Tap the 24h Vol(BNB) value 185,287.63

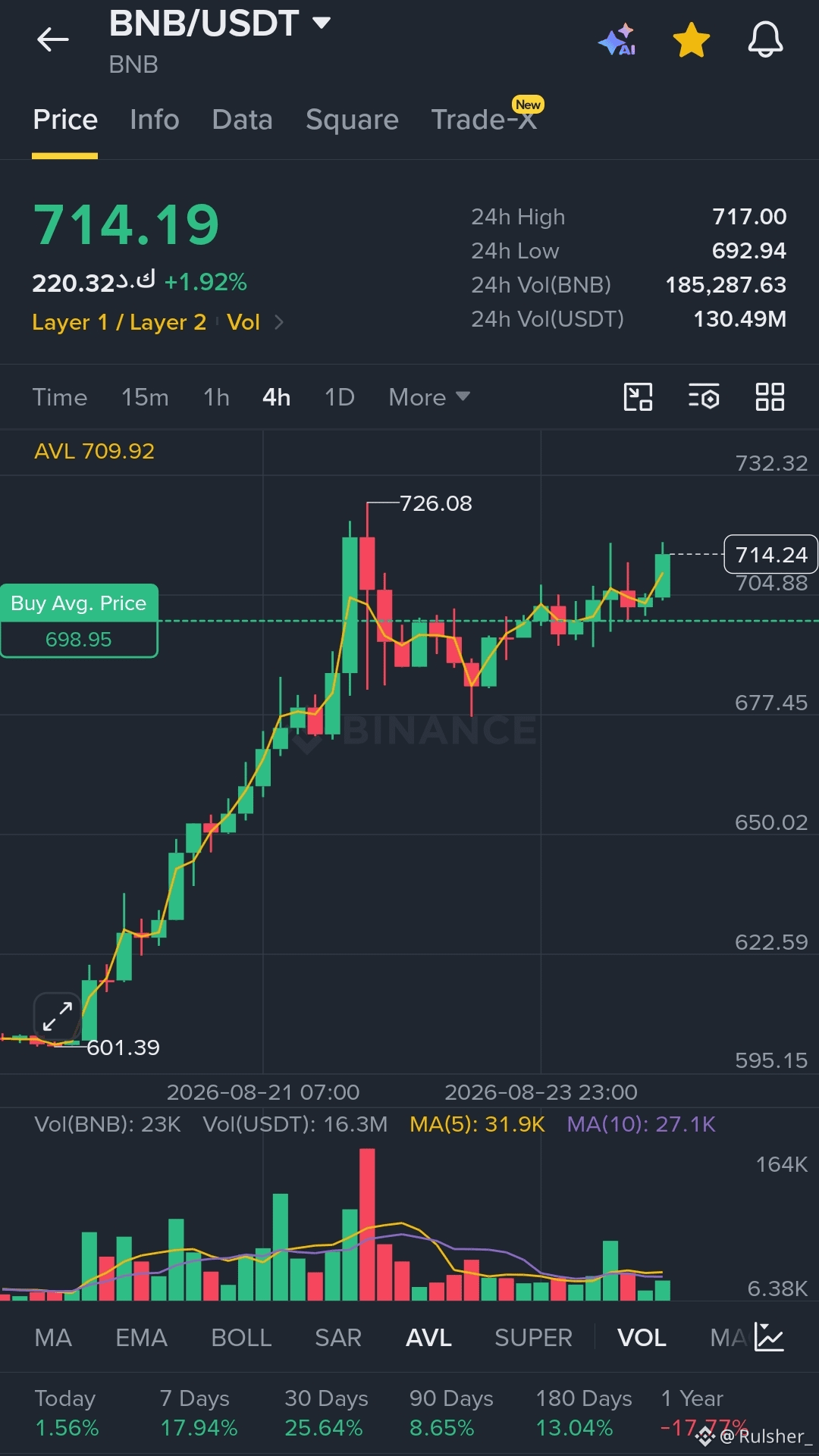click(726, 285)
